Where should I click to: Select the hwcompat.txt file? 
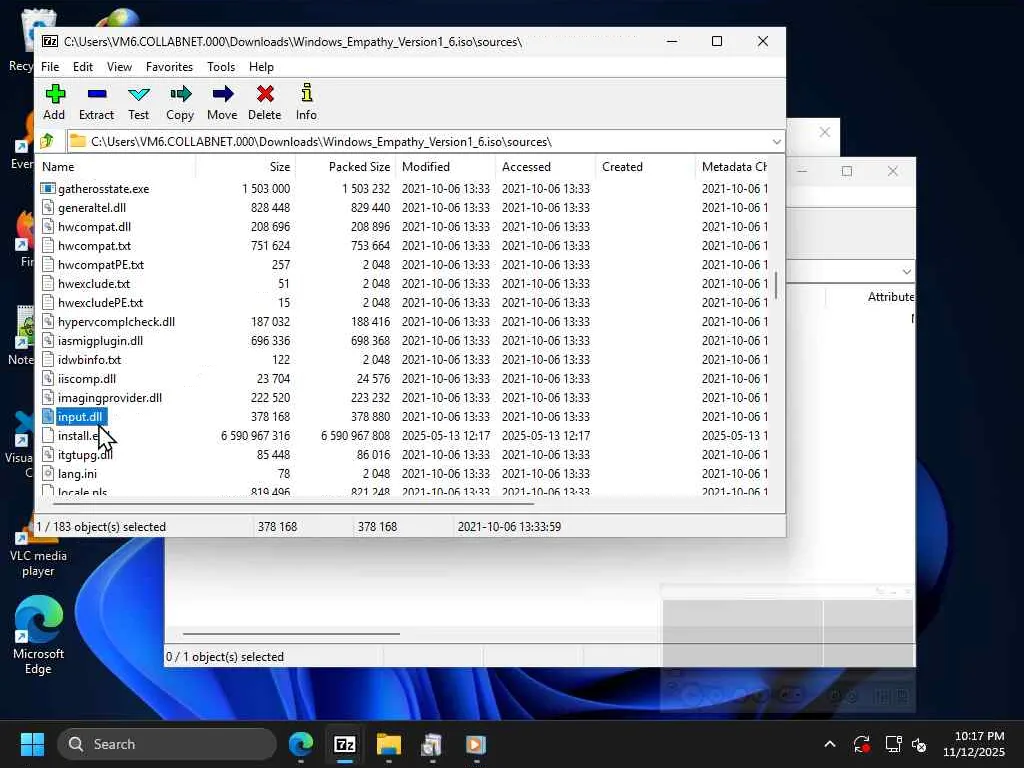(x=94, y=246)
